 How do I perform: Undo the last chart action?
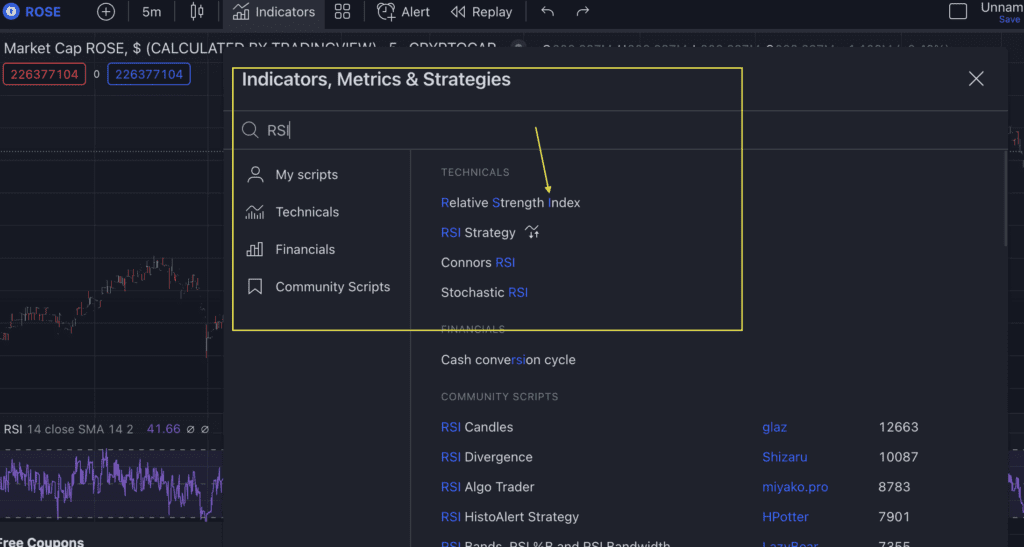tap(547, 12)
